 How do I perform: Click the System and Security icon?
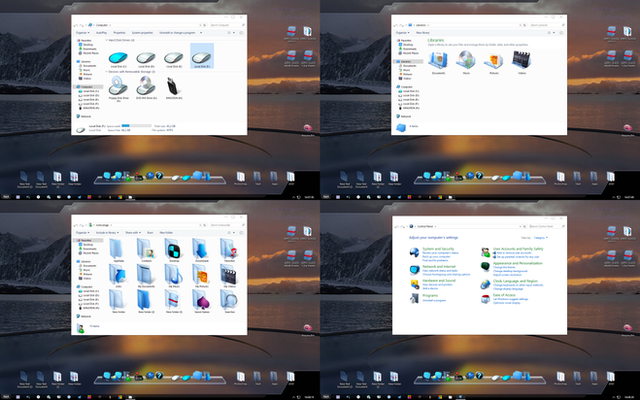pos(414,252)
